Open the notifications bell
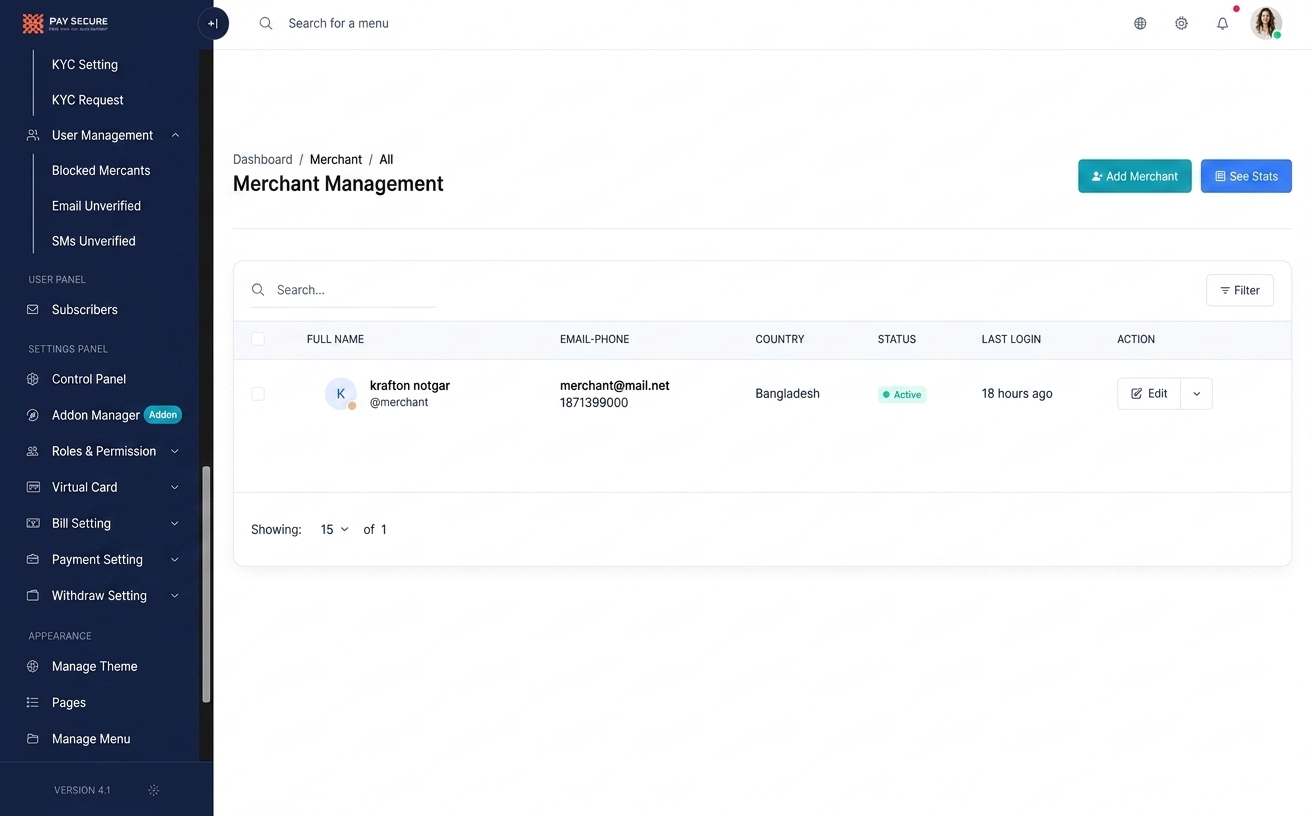The height and width of the screenshot is (816, 1312). click(x=1222, y=23)
